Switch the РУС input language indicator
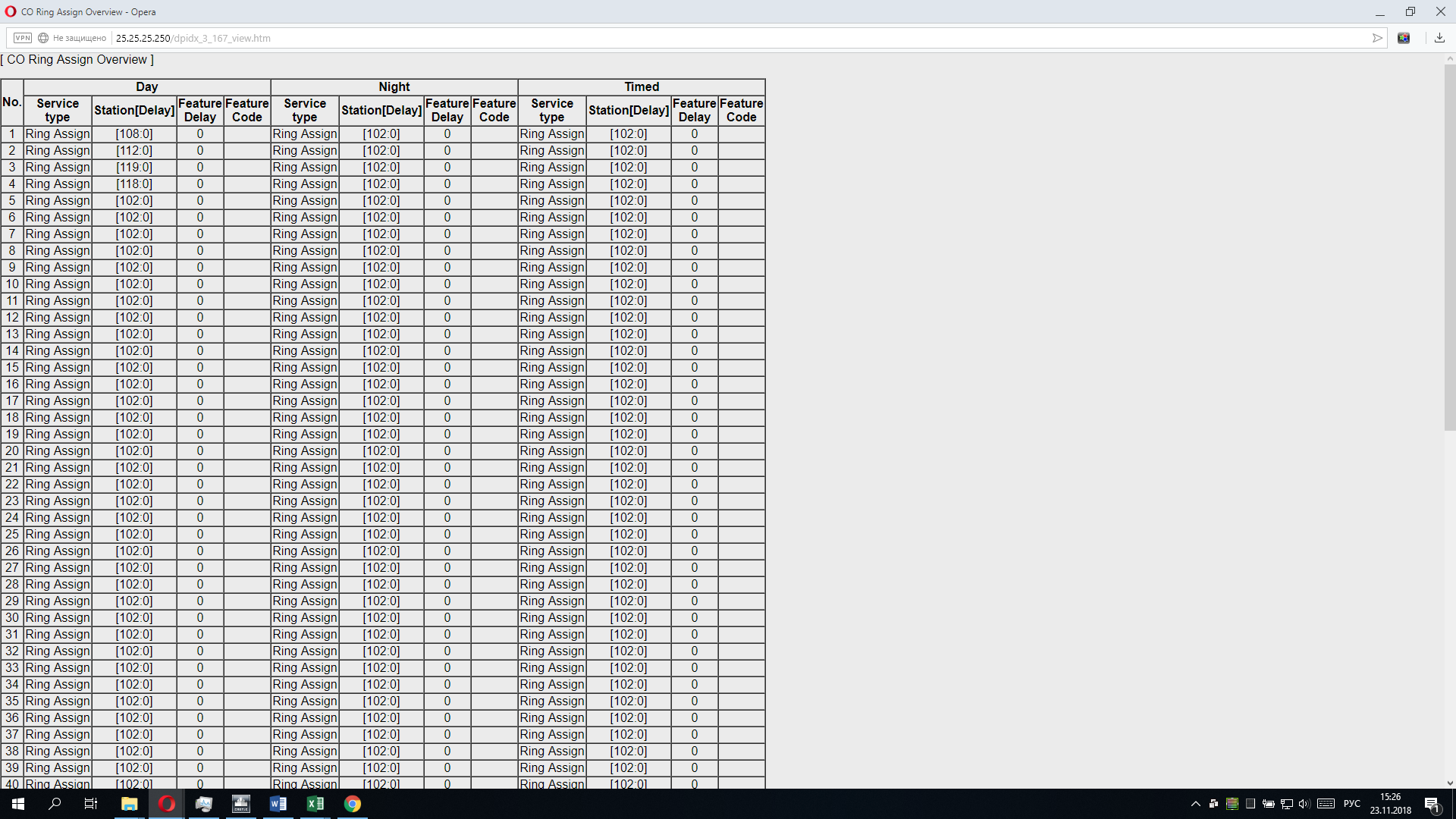The width and height of the screenshot is (1456, 819). coord(1351,804)
